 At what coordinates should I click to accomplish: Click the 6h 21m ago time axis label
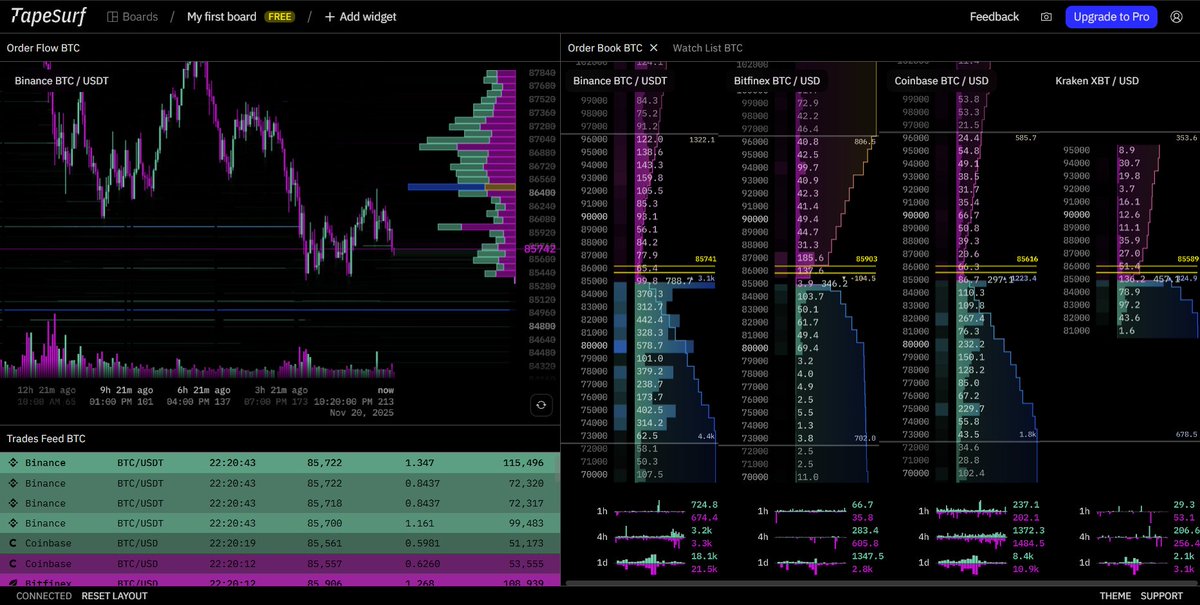(204, 390)
